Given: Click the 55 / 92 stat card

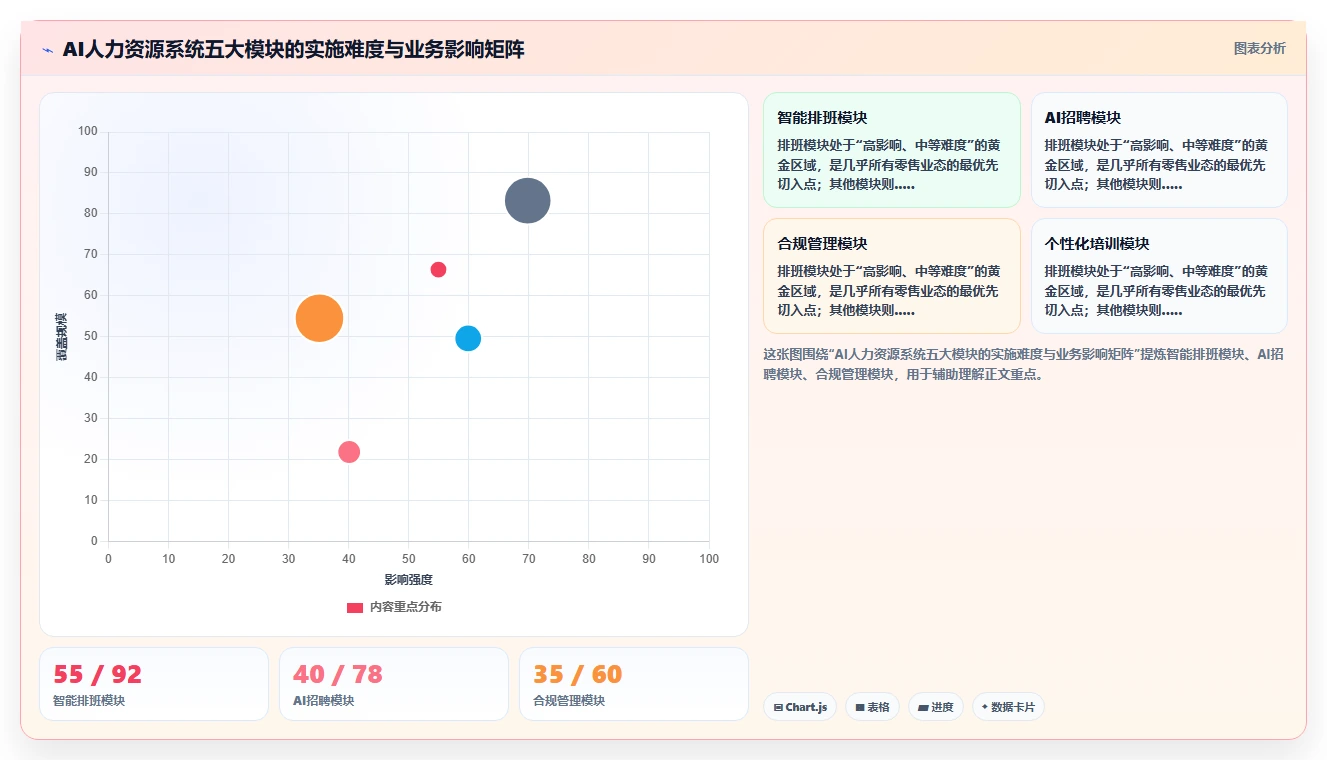Looking at the screenshot, I should click(x=154, y=684).
